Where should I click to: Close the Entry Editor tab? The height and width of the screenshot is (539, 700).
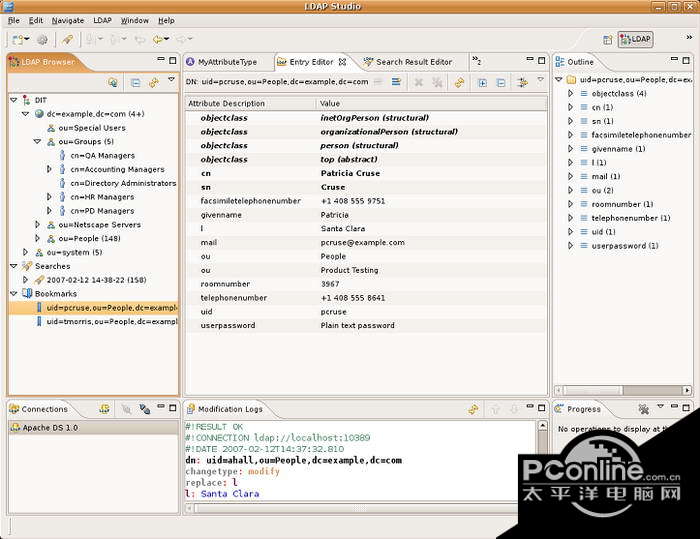click(342, 62)
